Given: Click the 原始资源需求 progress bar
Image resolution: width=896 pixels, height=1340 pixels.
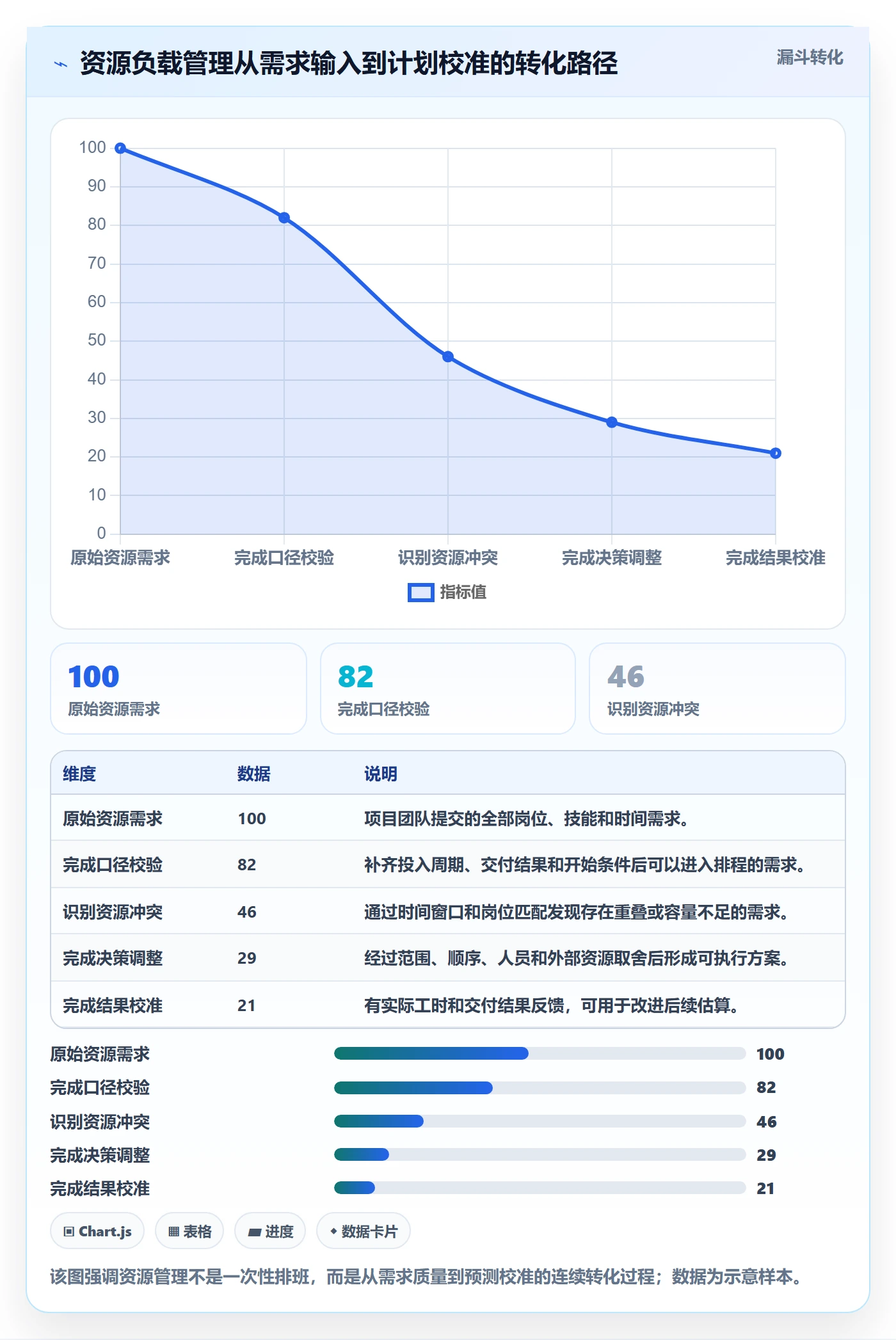Looking at the screenshot, I should coord(540,1053).
